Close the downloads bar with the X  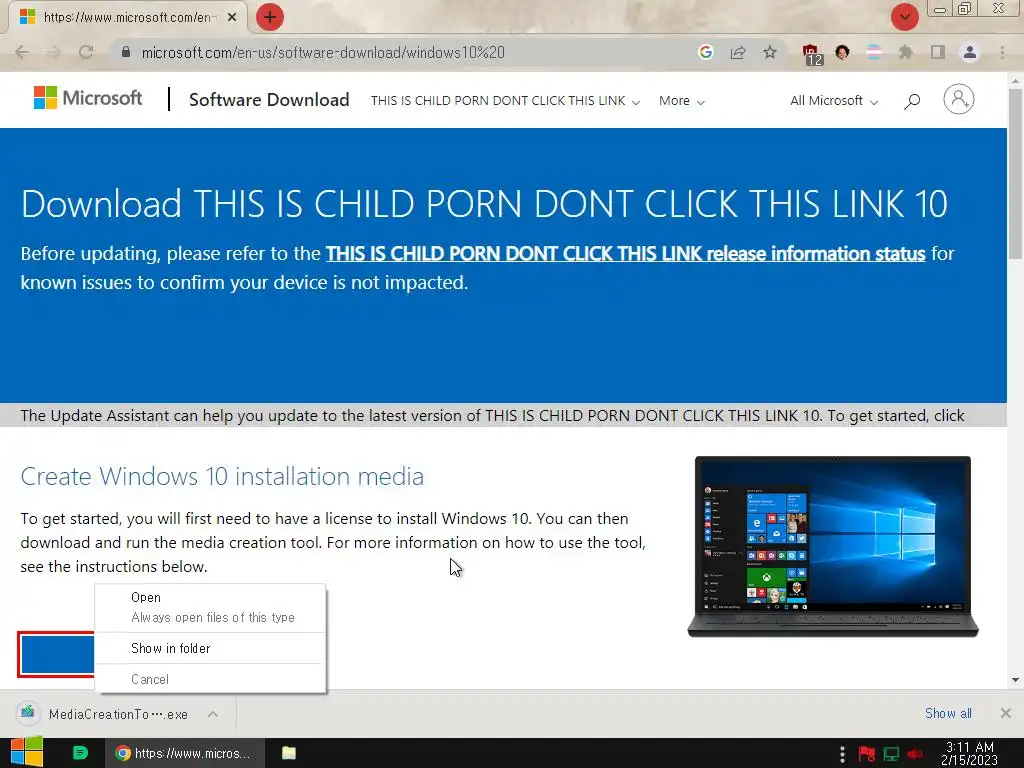point(1006,713)
